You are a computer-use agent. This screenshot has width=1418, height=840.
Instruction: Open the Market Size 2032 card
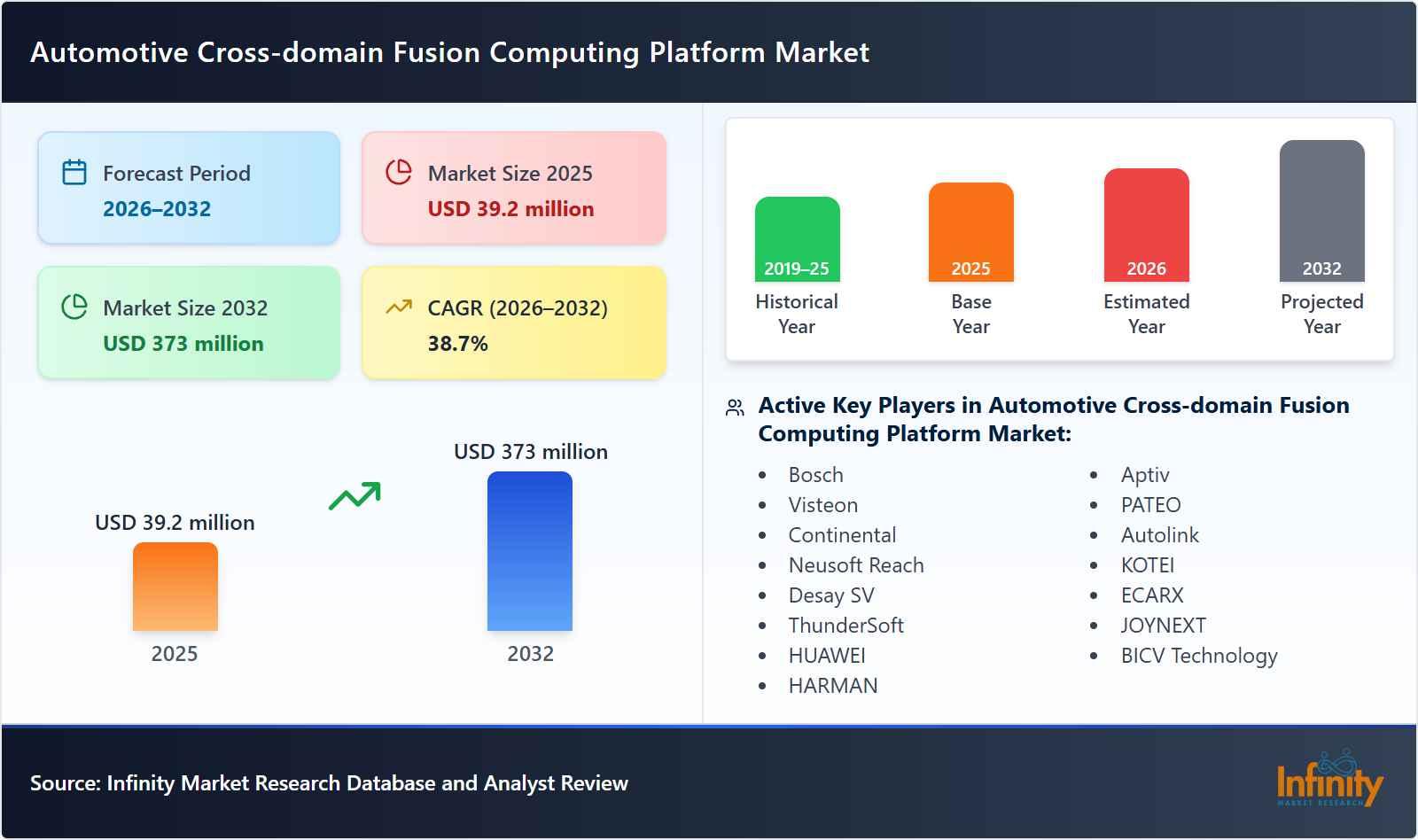[189, 323]
